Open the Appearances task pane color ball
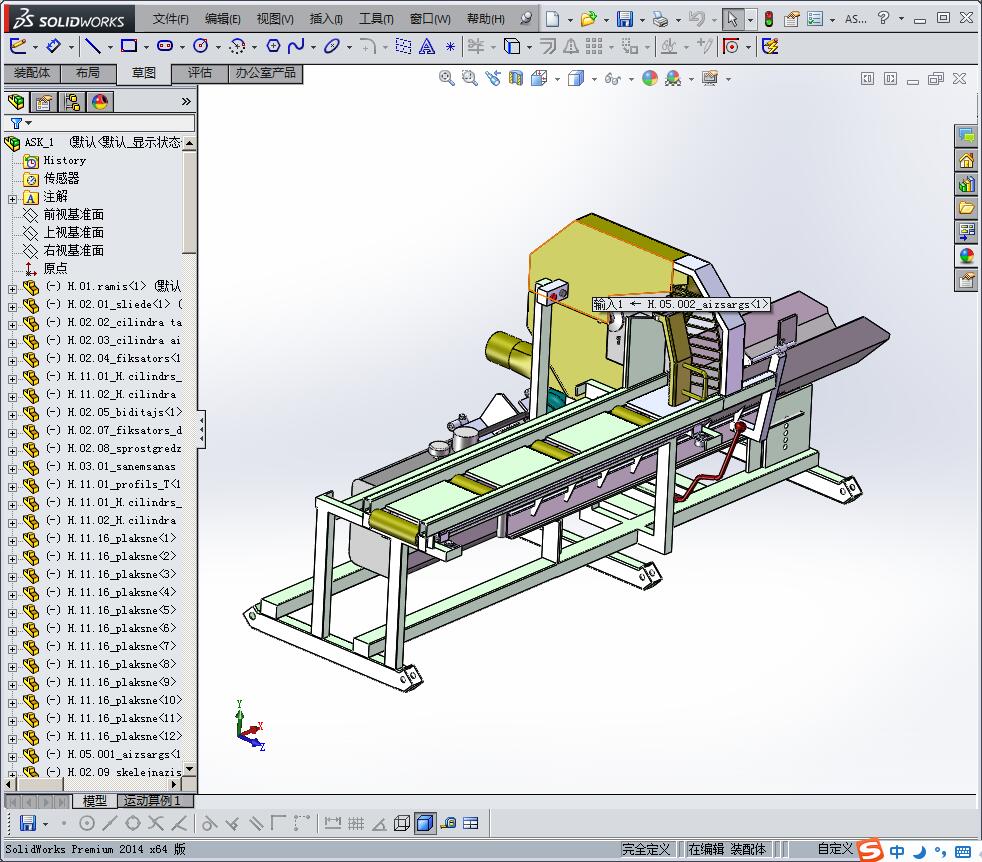The height and width of the screenshot is (862, 982). point(966,255)
